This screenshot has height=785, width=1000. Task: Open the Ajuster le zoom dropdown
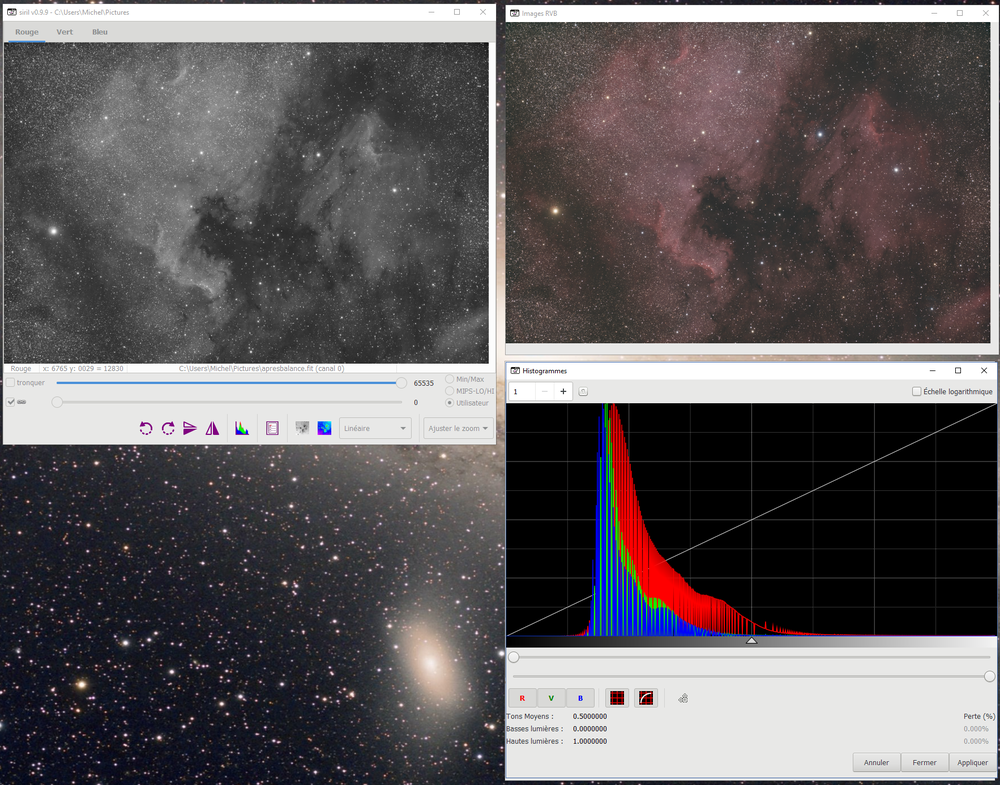pos(458,429)
